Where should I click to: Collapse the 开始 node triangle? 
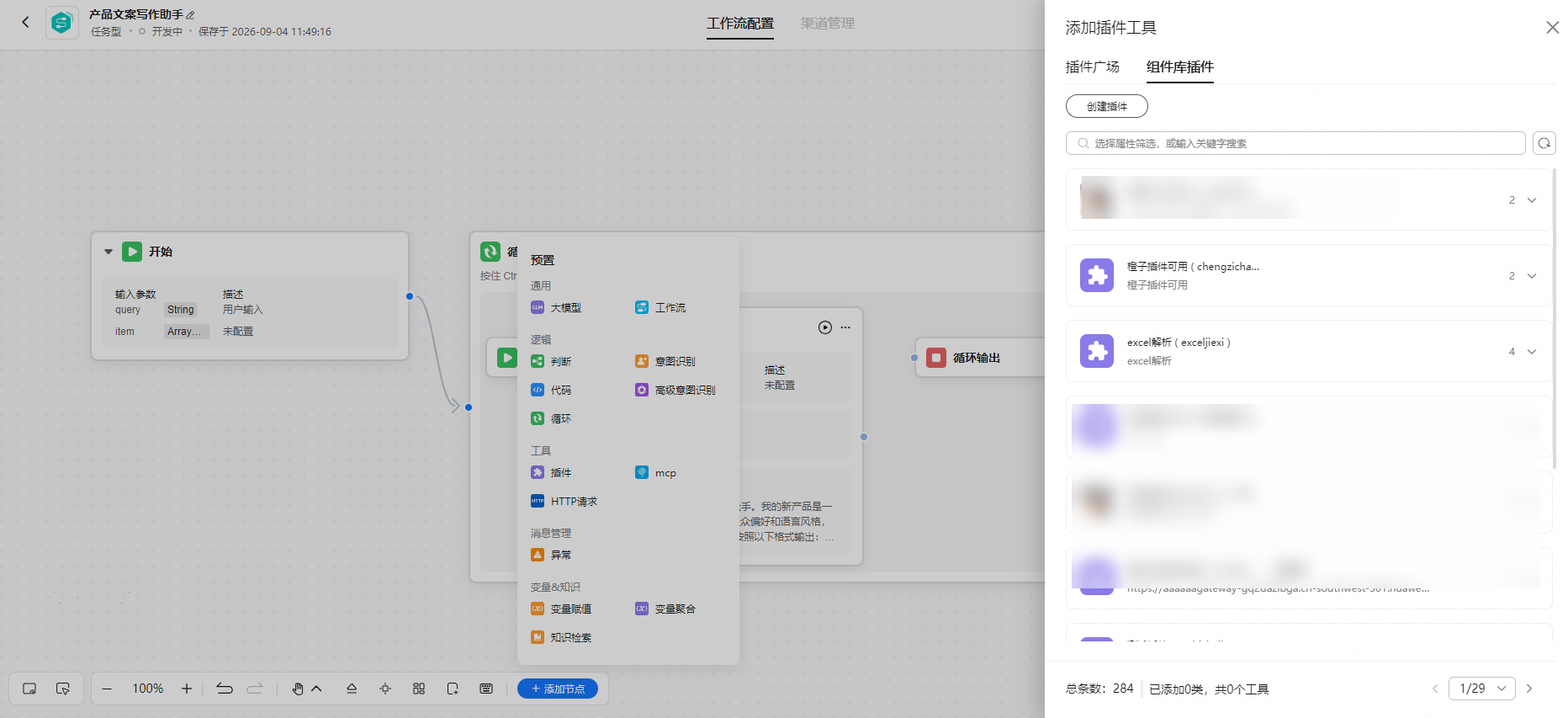tap(109, 252)
